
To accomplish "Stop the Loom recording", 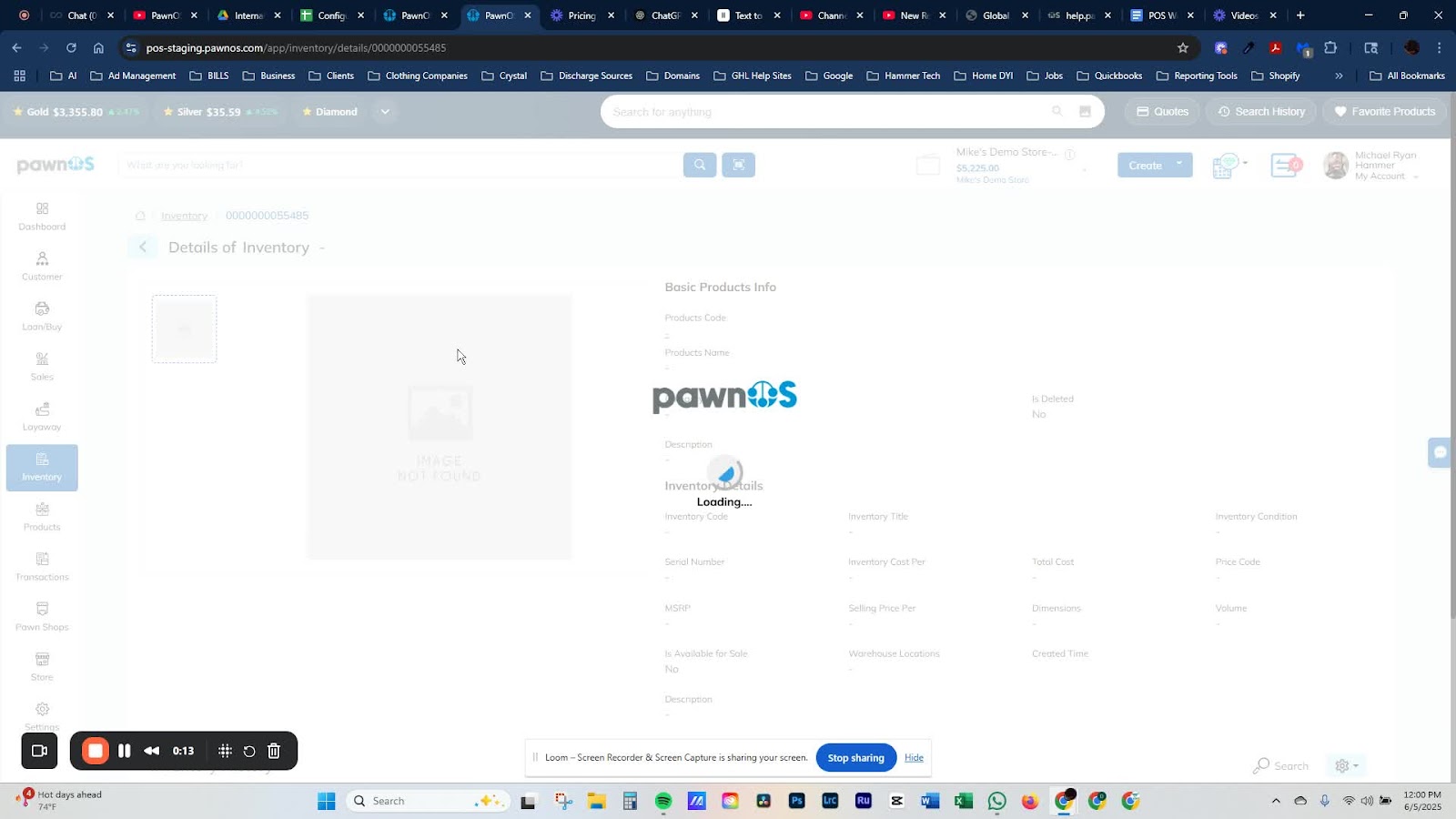I will [x=96, y=751].
